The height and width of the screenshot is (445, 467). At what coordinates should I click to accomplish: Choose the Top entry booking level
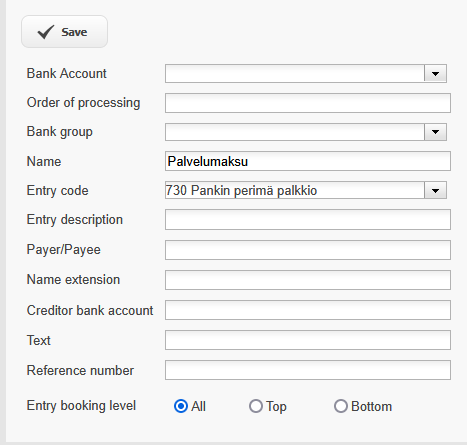click(256, 406)
